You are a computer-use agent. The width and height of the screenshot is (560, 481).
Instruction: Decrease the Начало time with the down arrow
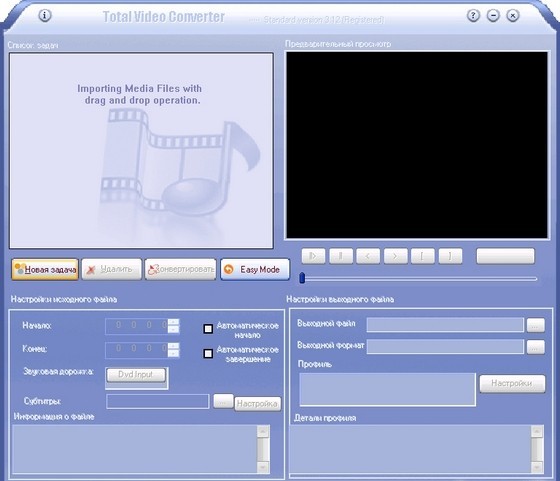tap(174, 330)
